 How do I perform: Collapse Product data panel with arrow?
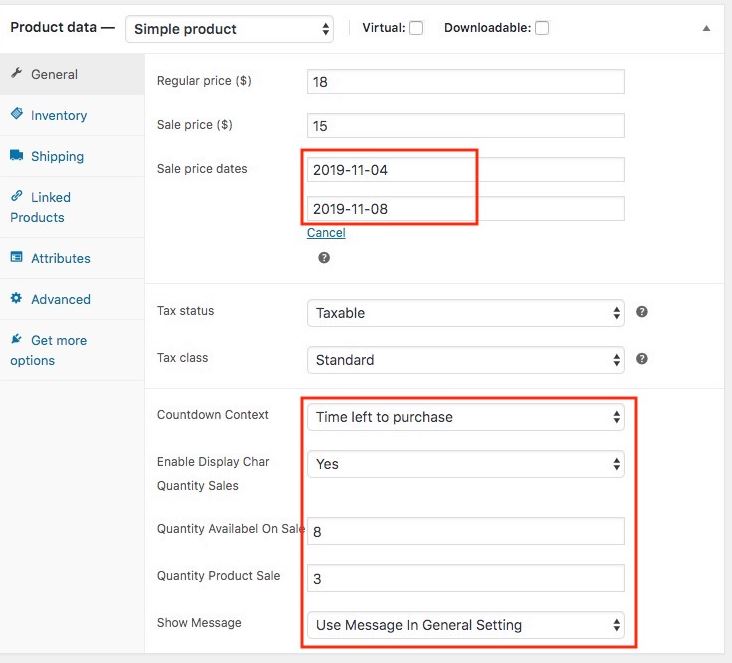pyautogui.click(x=706, y=28)
